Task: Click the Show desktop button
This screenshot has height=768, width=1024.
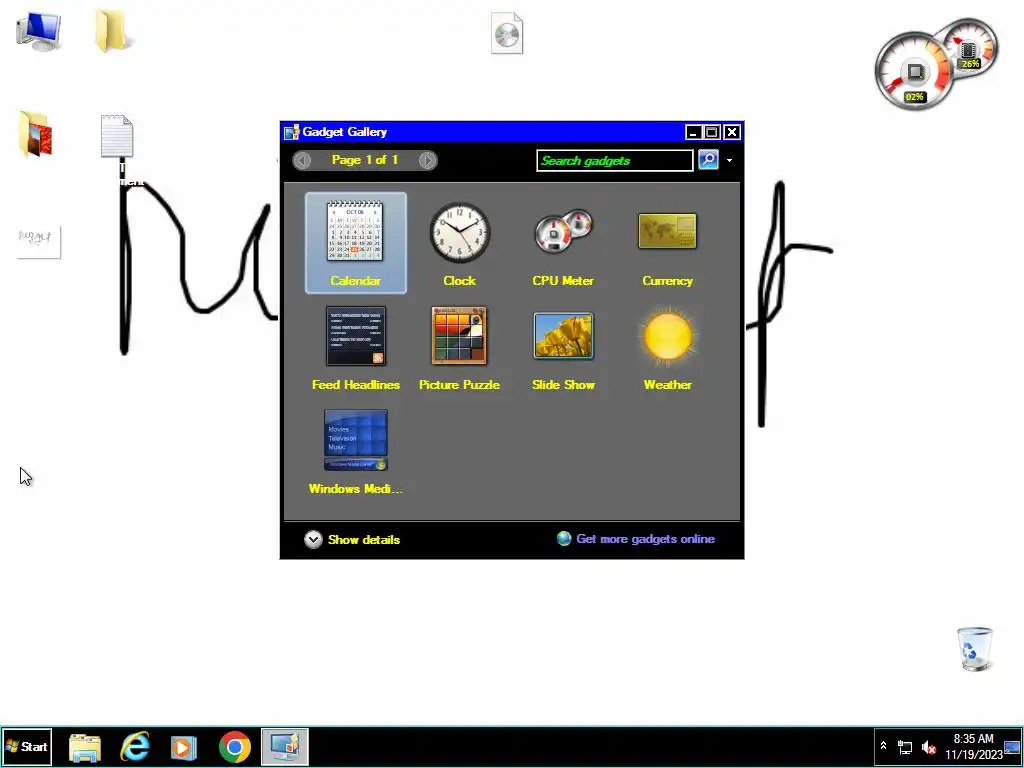Action: coord(1013,747)
